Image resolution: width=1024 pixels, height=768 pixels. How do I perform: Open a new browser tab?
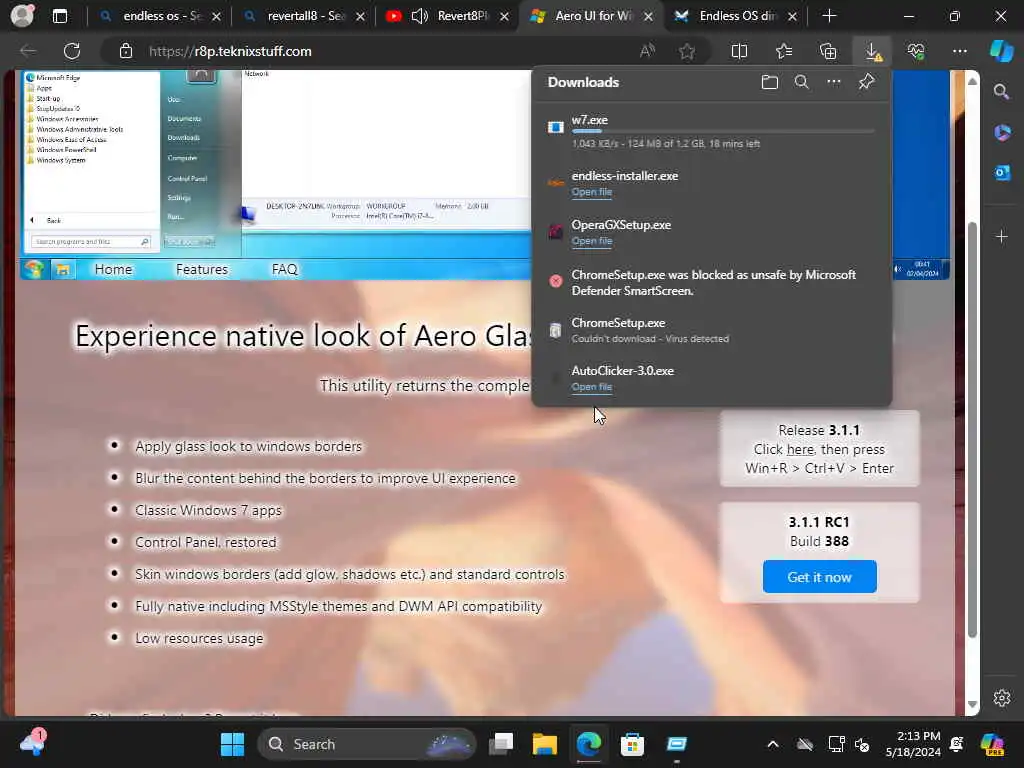coord(829,16)
